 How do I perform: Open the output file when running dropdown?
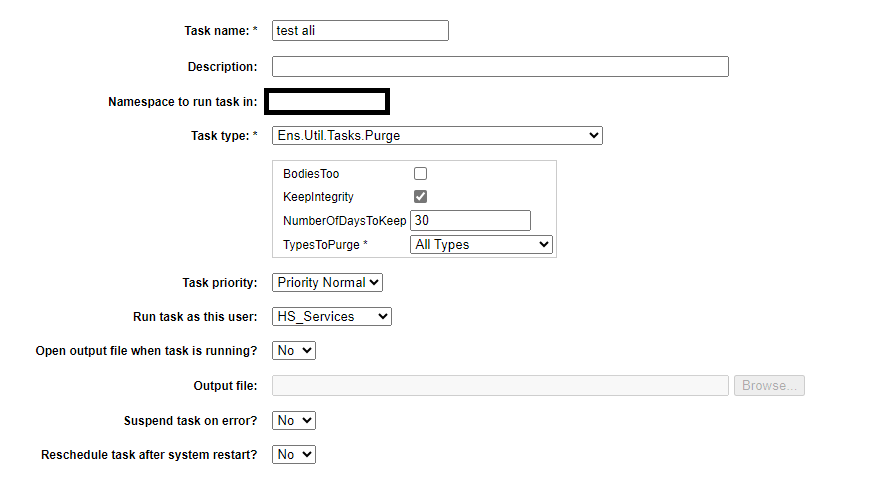pyautogui.click(x=294, y=351)
